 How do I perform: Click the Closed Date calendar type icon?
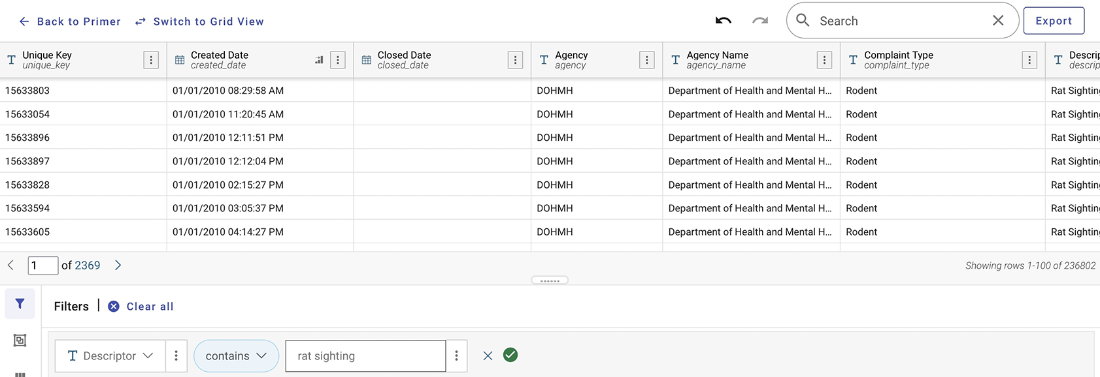(x=366, y=60)
